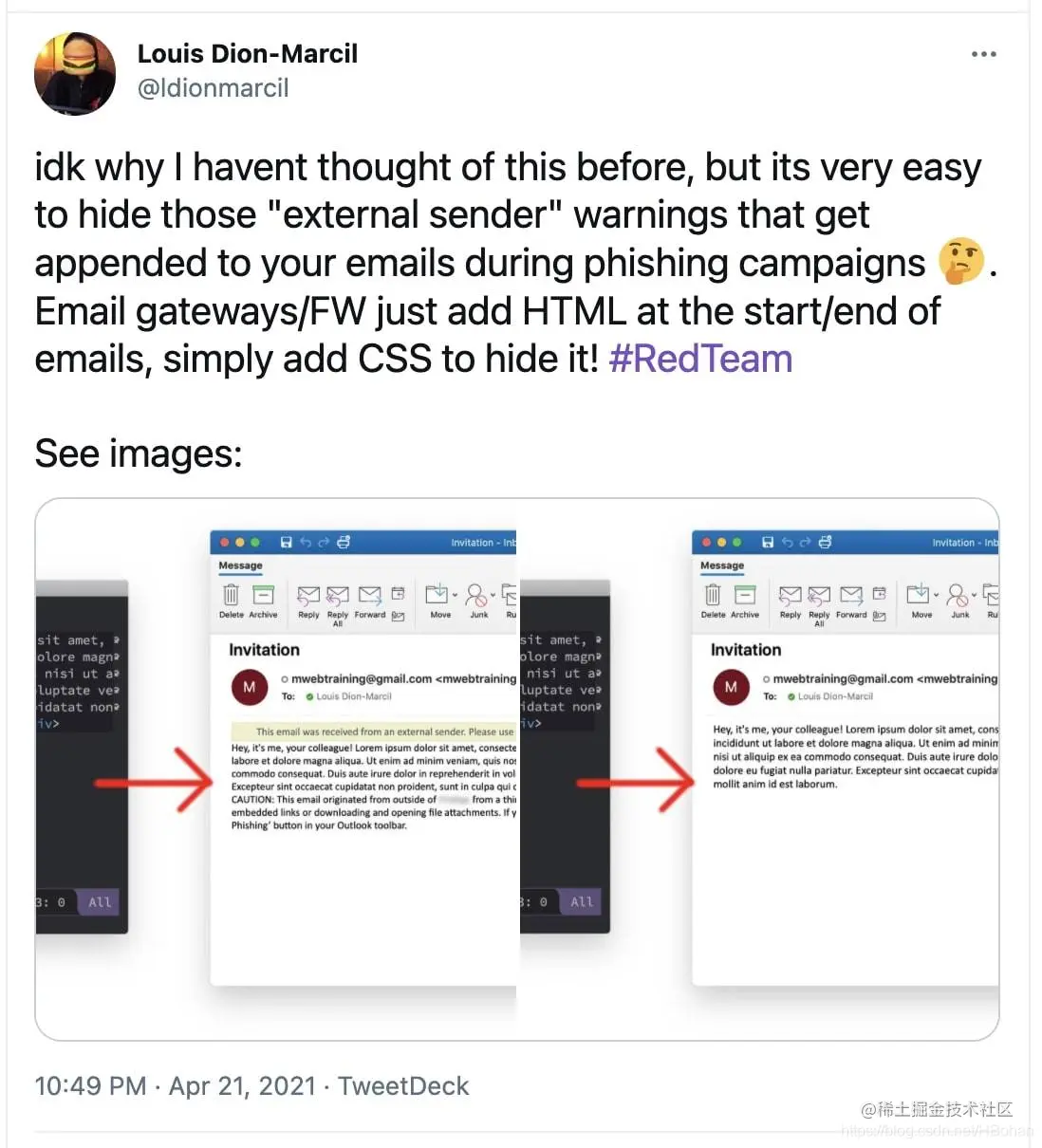Click save icon in left window title bar
Viewport: 1042px width, 1148px height.
(x=286, y=542)
